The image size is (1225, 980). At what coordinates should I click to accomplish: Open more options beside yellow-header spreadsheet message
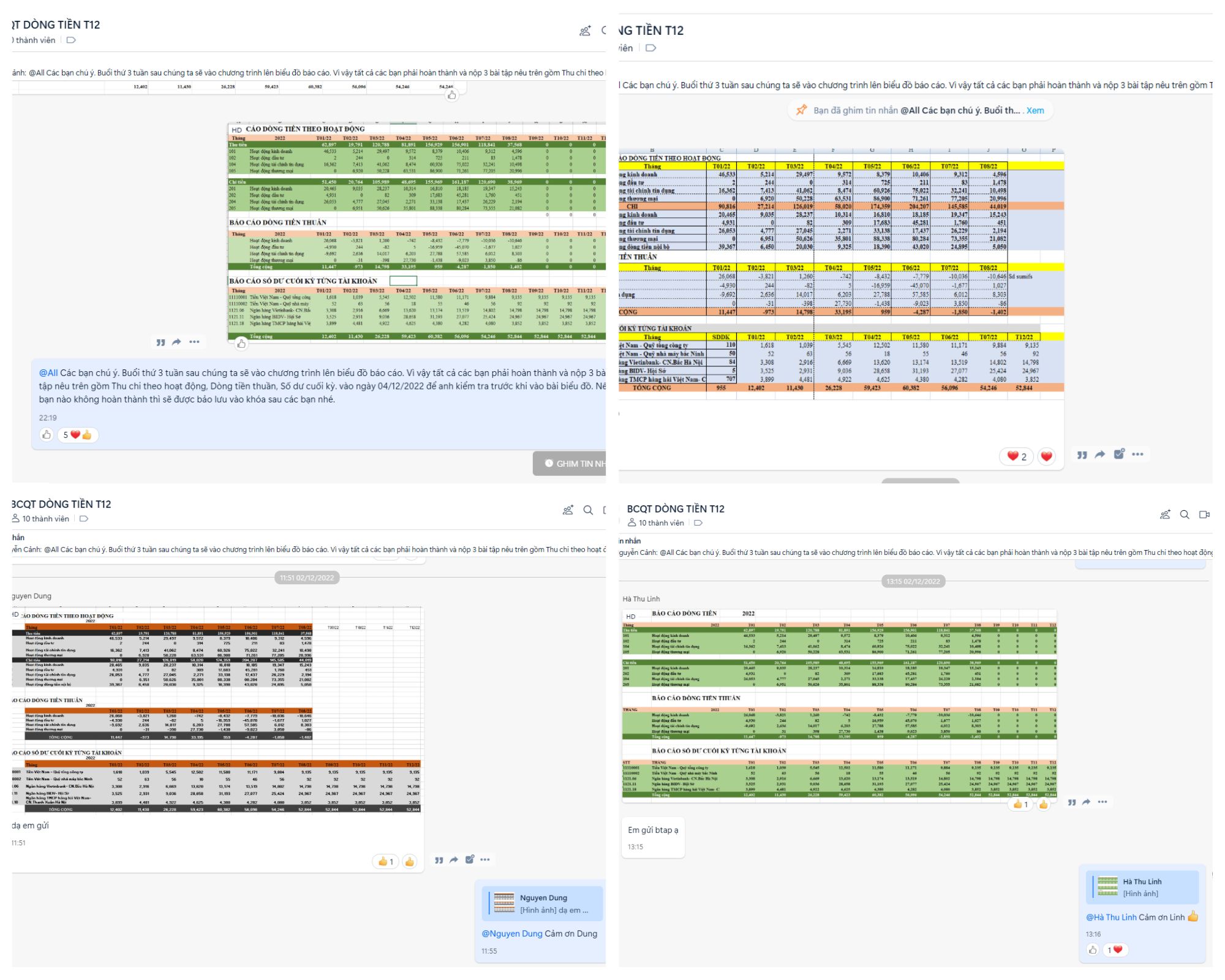1137,454
